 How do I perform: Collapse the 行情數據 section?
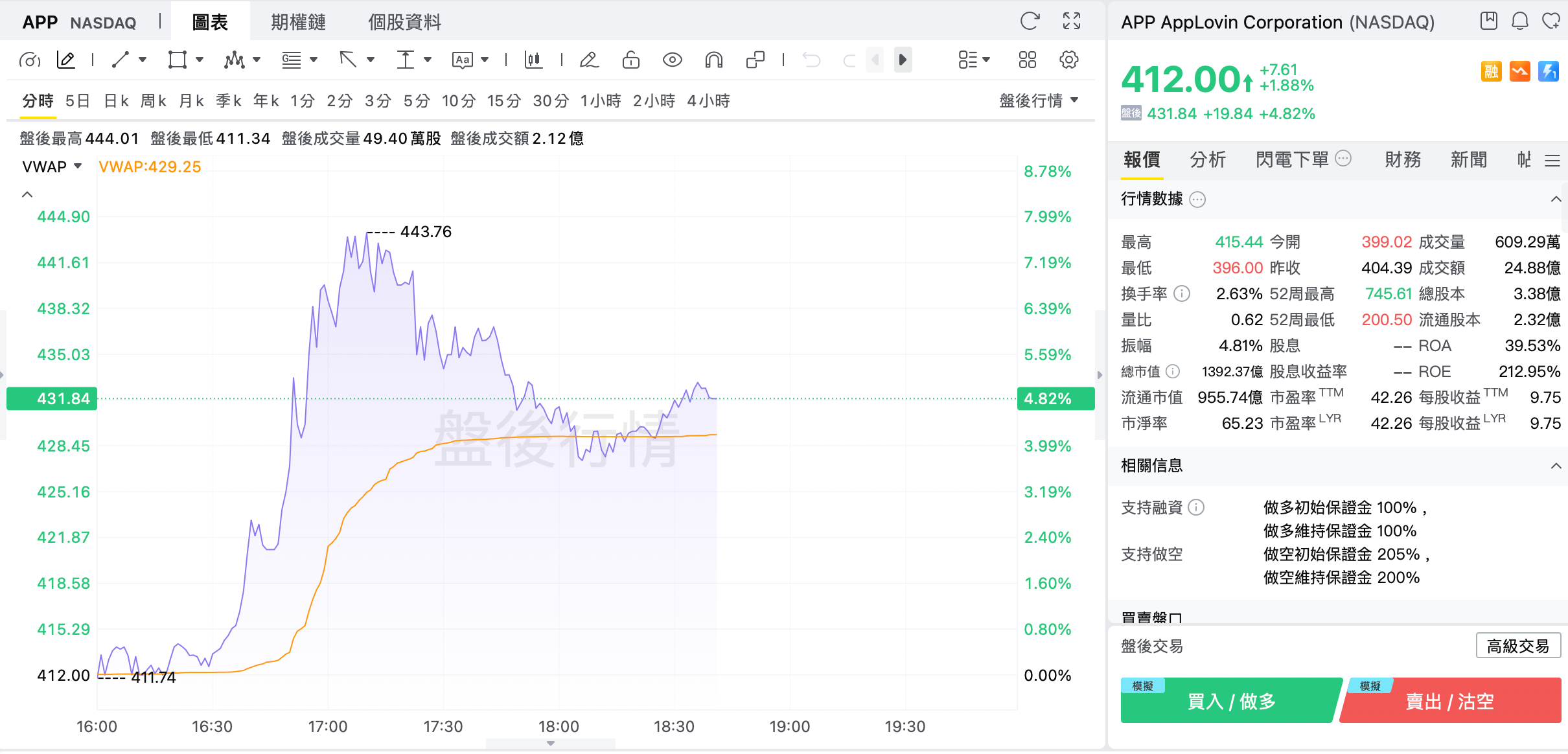[x=1555, y=199]
